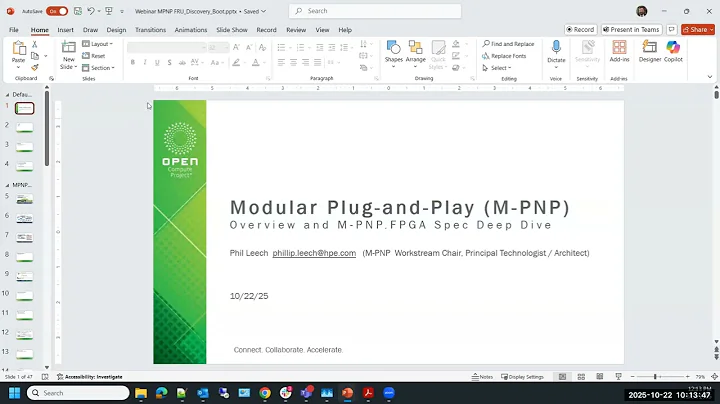
Task: Open the Layout dropdown
Action: coord(97,44)
